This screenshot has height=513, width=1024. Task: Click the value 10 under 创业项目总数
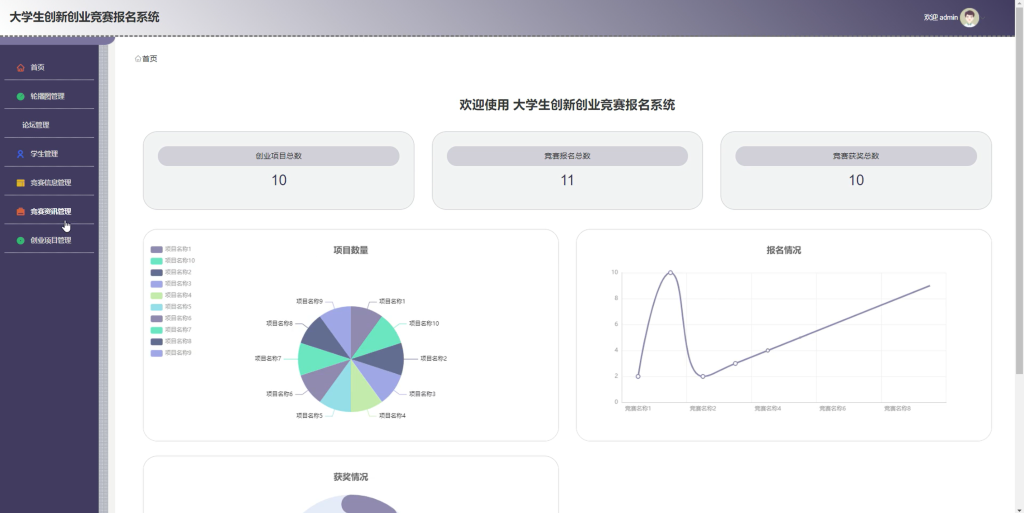point(279,180)
